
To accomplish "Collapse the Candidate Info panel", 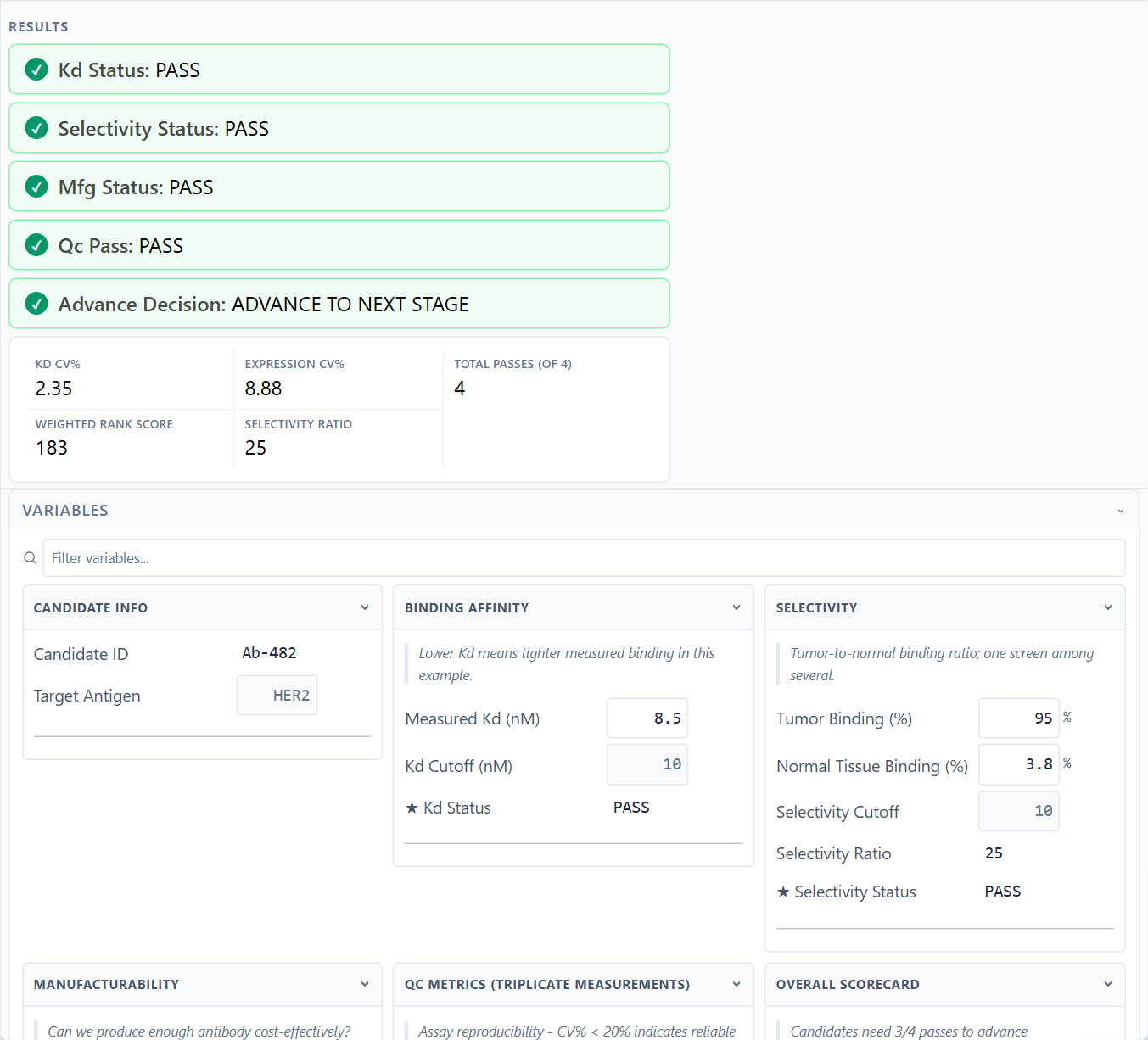I will pos(365,607).
